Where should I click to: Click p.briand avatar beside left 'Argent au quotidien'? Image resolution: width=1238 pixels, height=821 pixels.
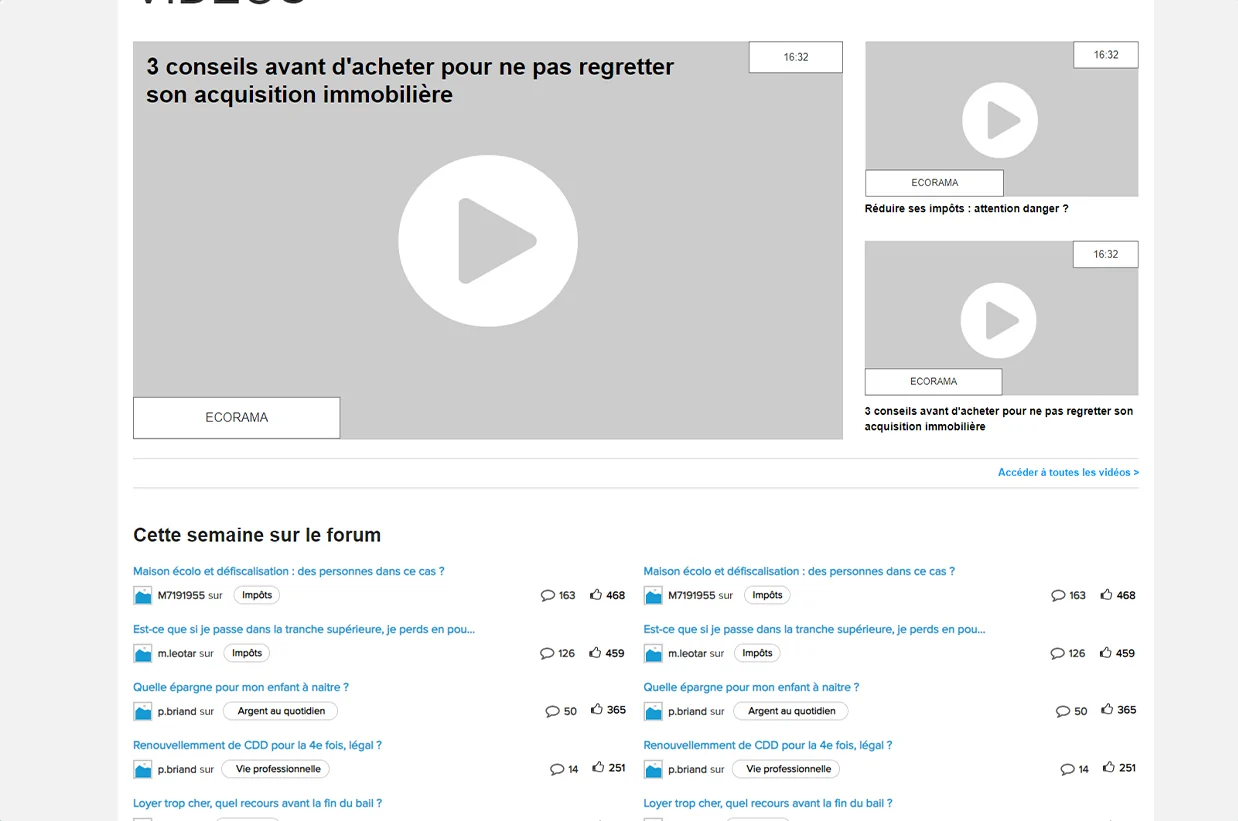point(143,712)
